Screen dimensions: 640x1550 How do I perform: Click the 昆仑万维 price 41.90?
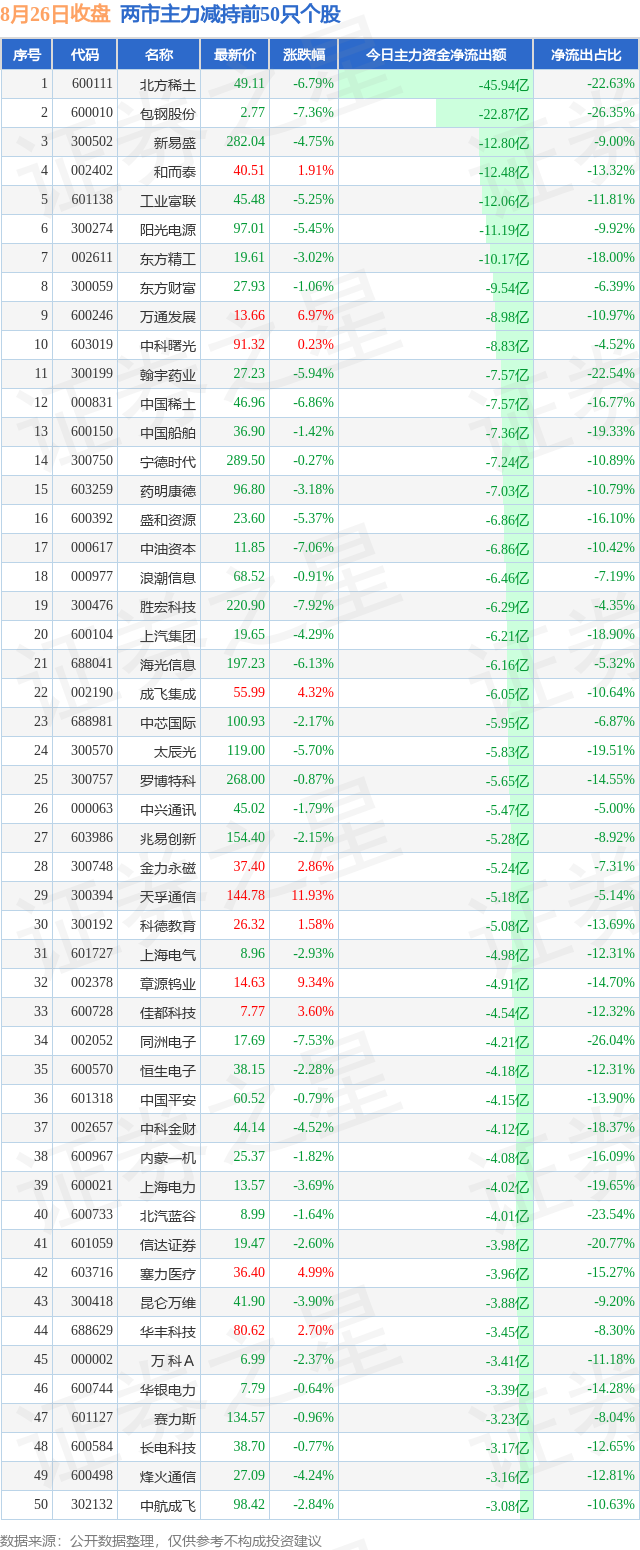(249, 1301)
